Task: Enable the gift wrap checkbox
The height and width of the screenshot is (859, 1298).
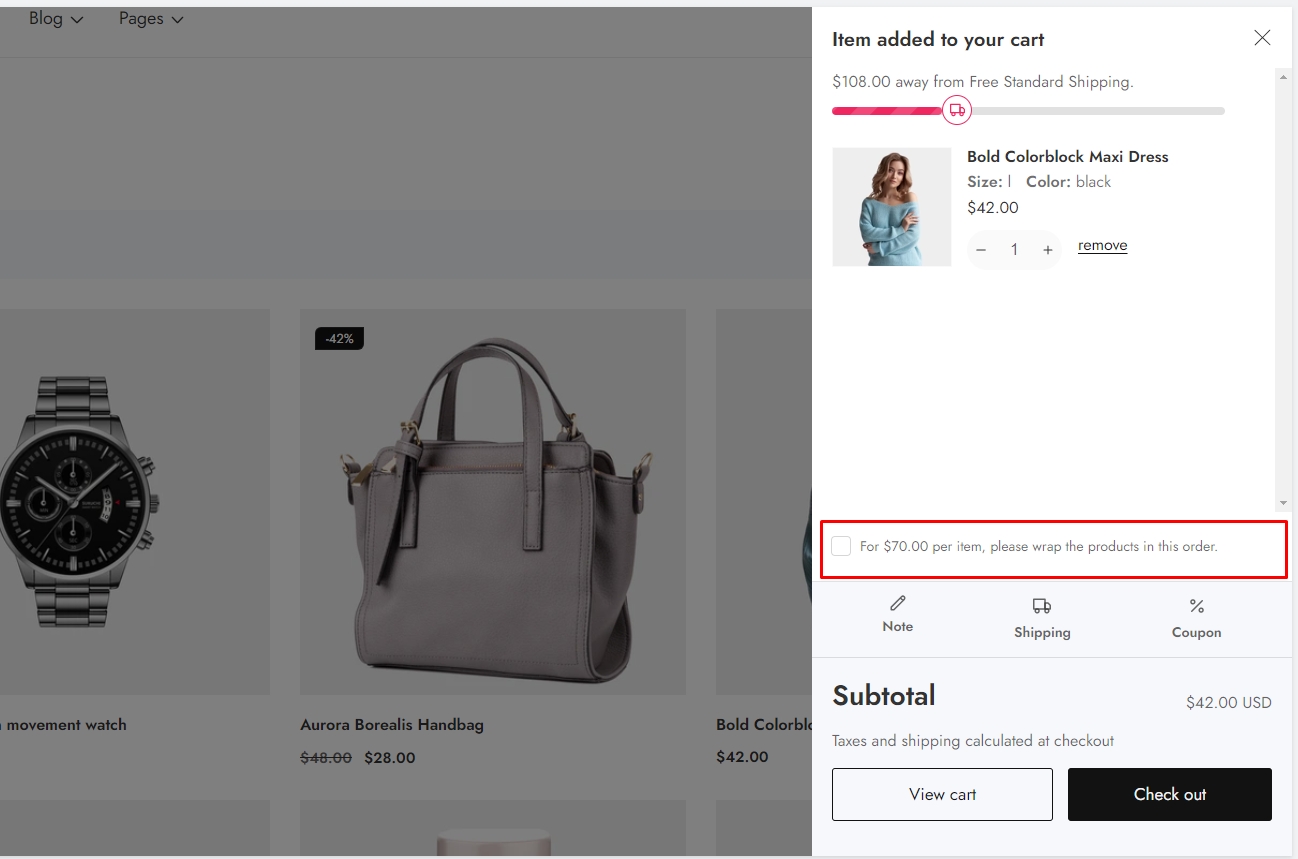Action: (841, 546)
